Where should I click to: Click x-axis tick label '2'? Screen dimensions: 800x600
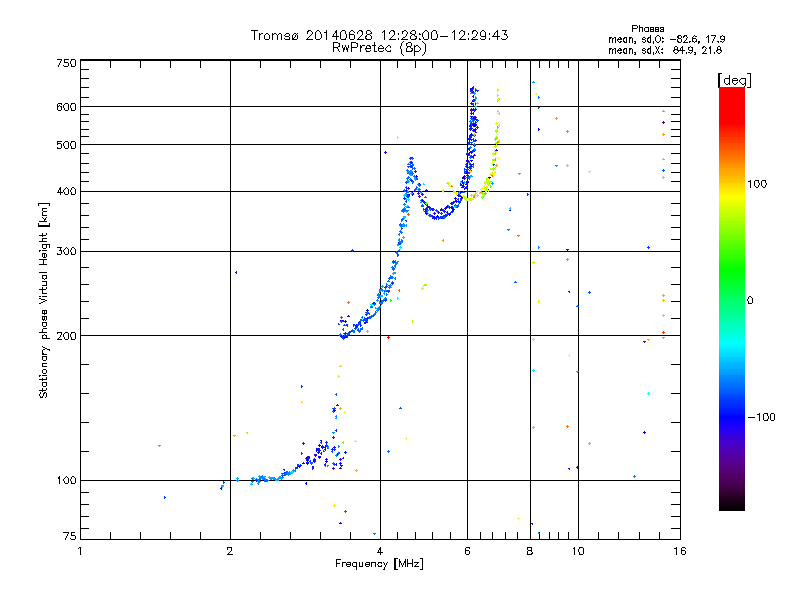[230, 551]
